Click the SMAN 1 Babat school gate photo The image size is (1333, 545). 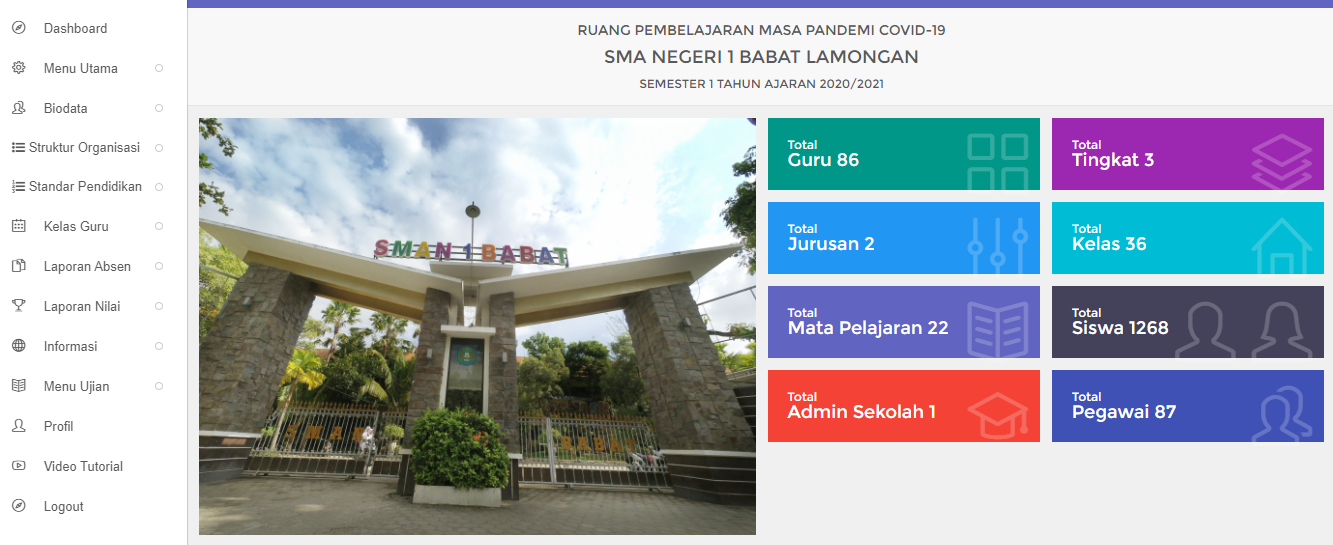click(x=477, y=326)
